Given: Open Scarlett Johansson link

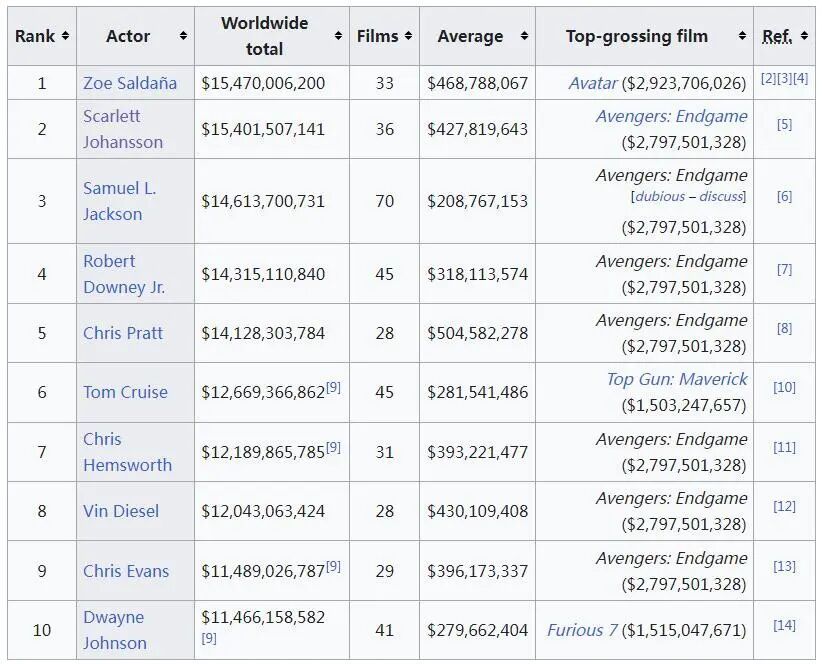Looking at the screenshot, I should (123, 129).
